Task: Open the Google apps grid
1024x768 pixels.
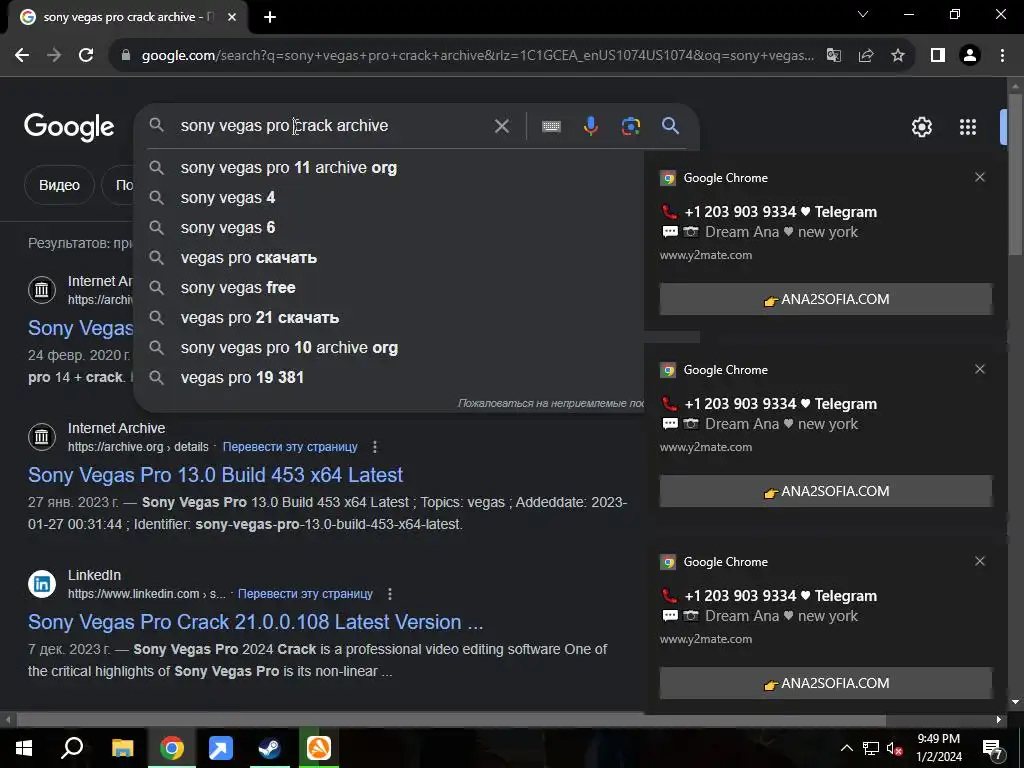Action: click(968, 127)
